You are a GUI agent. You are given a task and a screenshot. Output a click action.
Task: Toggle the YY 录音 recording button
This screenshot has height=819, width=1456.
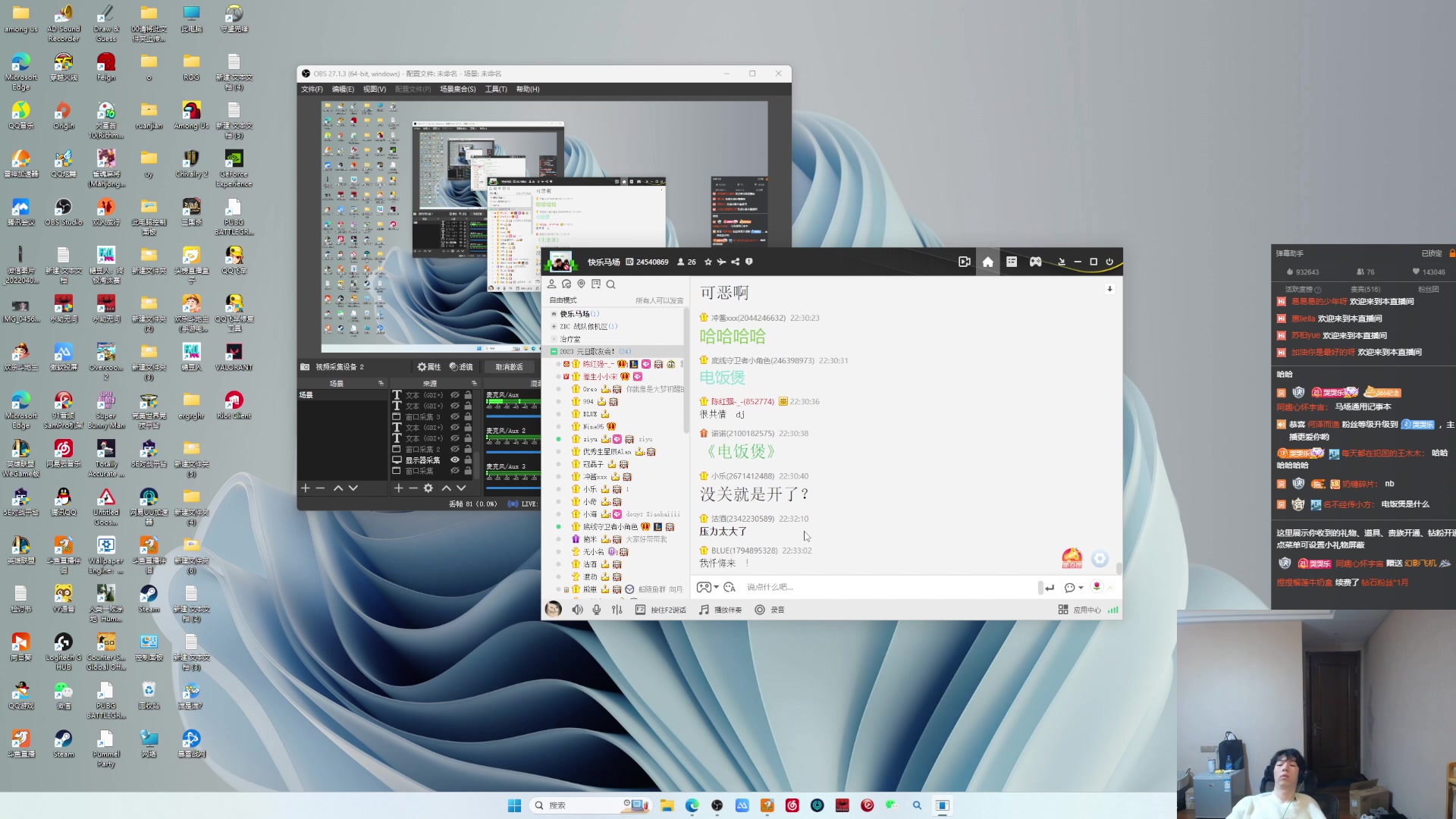coord(770,610)
